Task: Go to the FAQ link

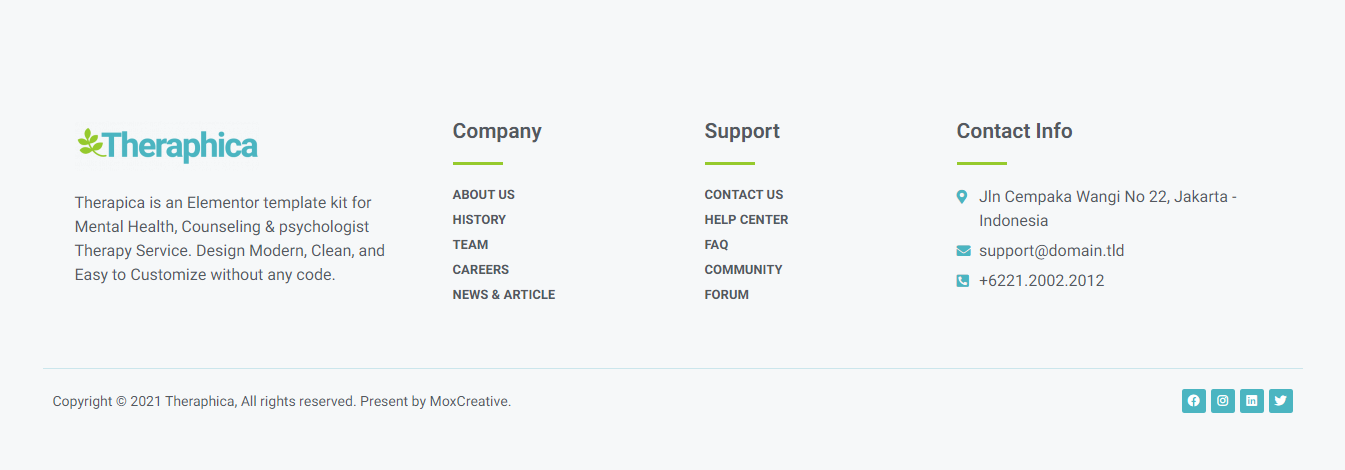Action: pyautogui.click(x=716, y=245)
